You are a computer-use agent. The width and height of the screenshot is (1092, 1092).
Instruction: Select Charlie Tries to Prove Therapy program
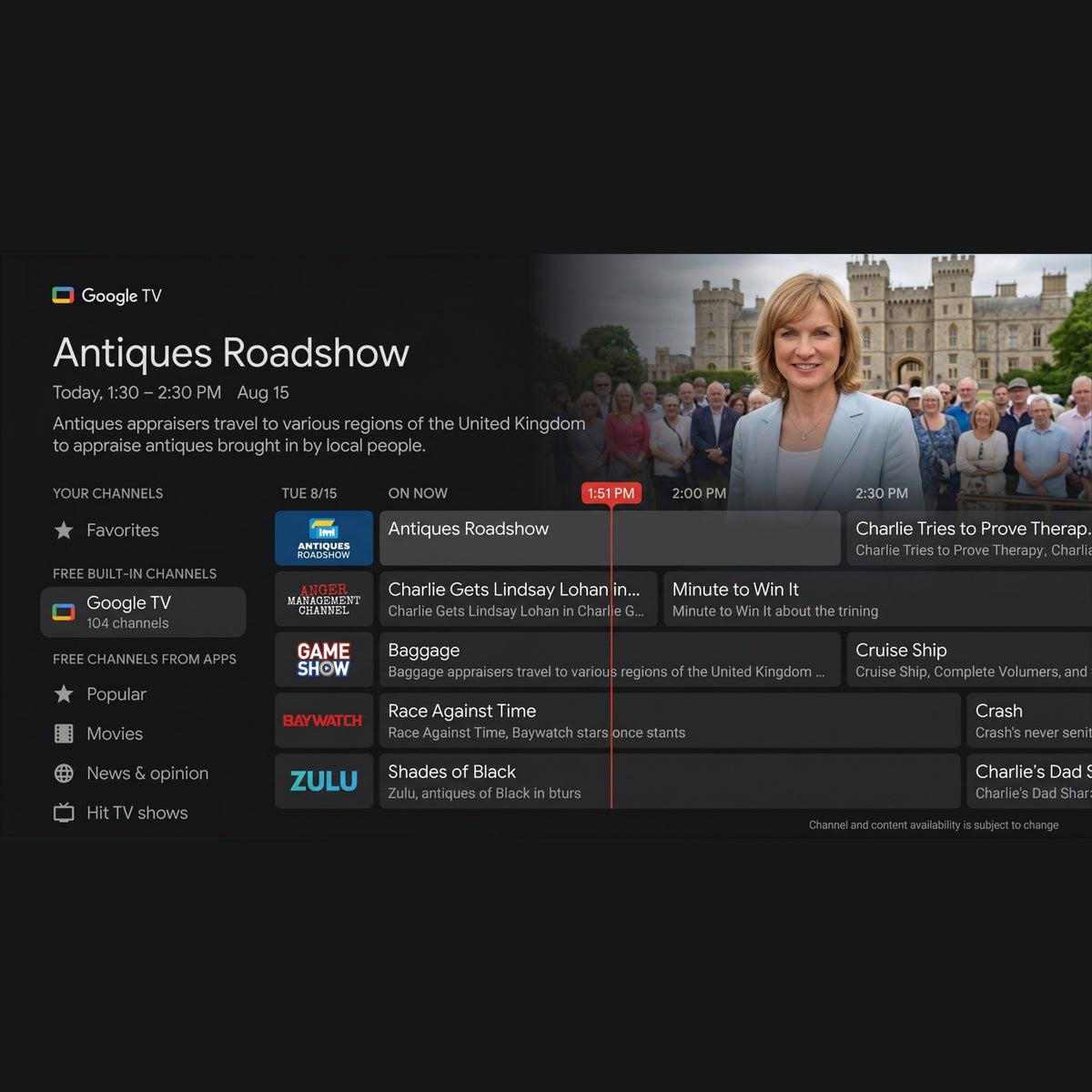(969, 538)
